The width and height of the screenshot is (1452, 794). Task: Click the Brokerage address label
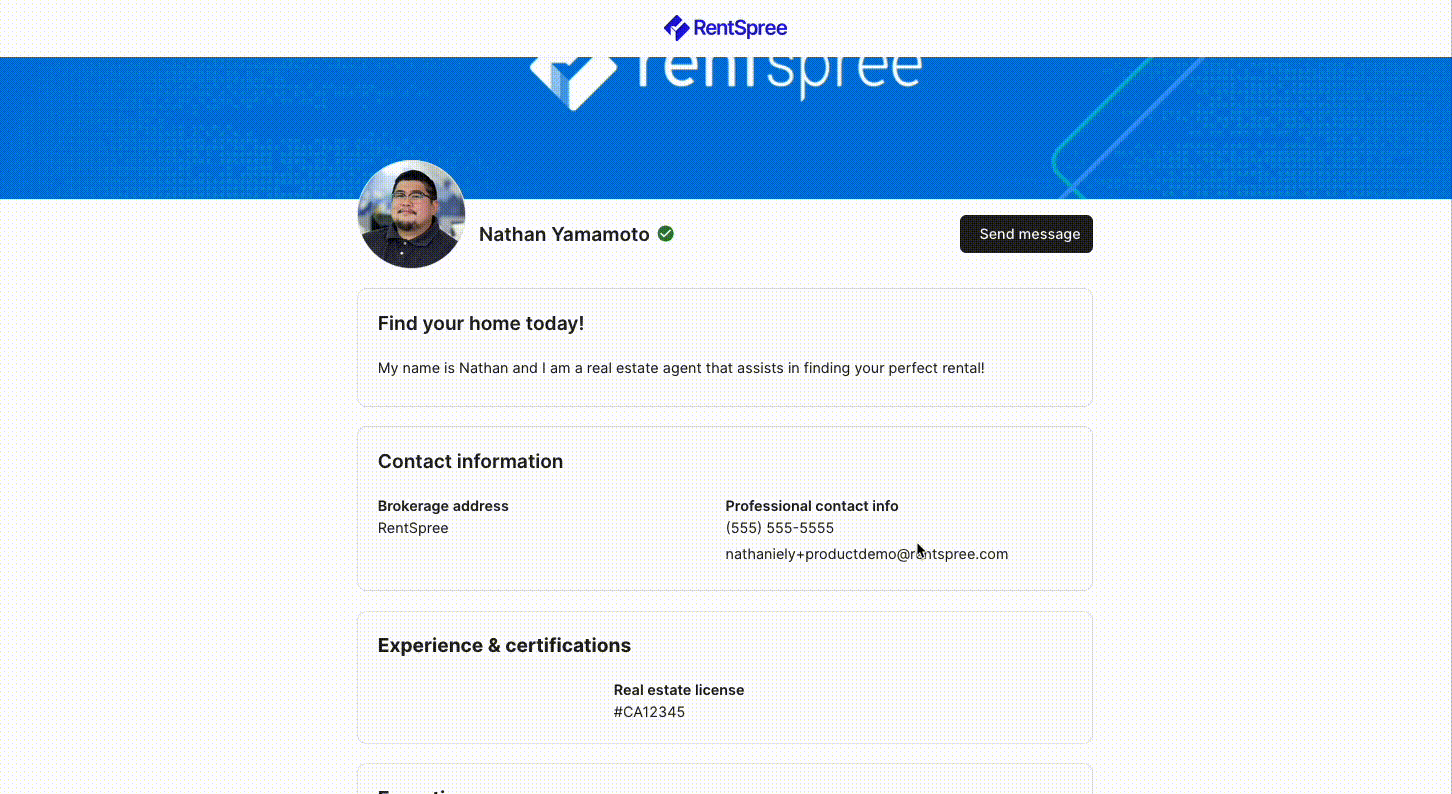pyautogui.click(x=443, y=506)
